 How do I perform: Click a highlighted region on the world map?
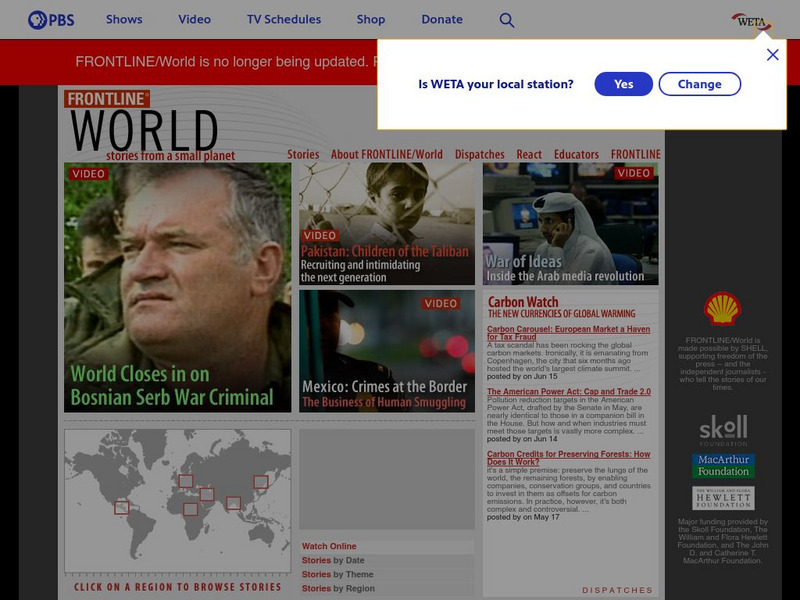click(185, 480)
